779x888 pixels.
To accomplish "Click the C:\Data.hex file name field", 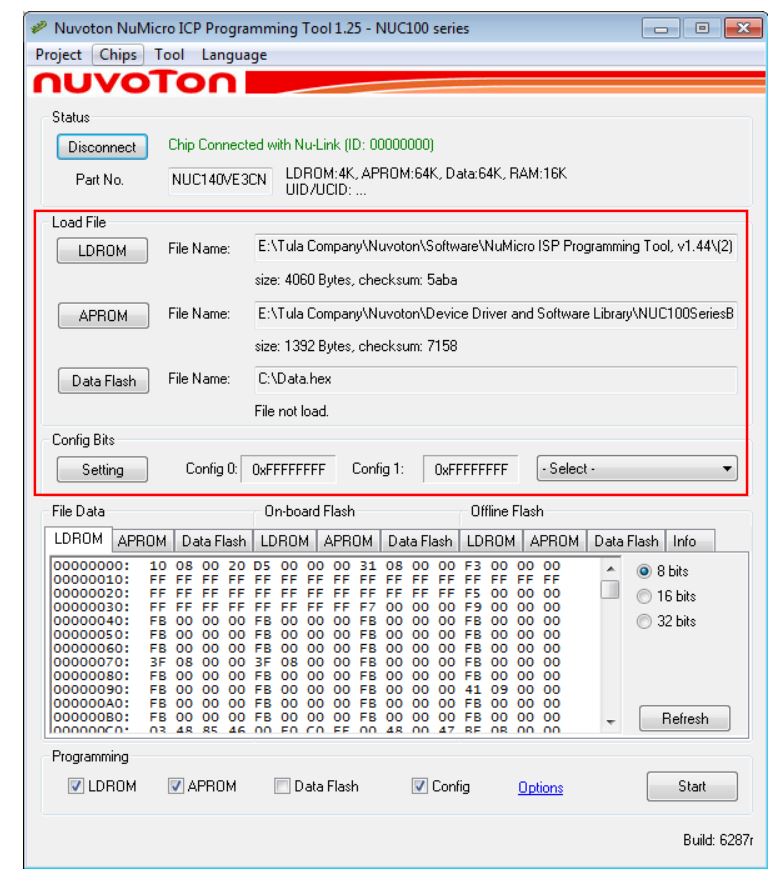I will pyautogui.click(x=495, y=379).
